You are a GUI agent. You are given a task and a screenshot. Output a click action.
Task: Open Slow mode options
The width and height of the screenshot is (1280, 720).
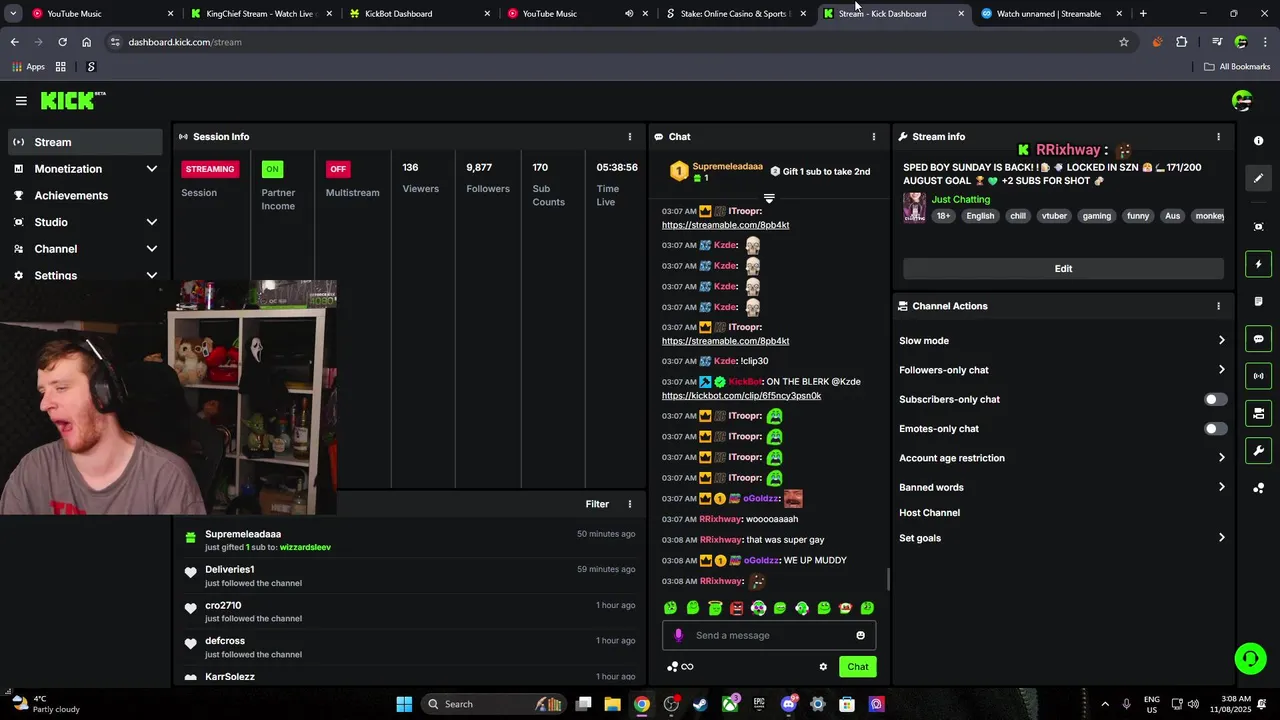(1062, 341)
